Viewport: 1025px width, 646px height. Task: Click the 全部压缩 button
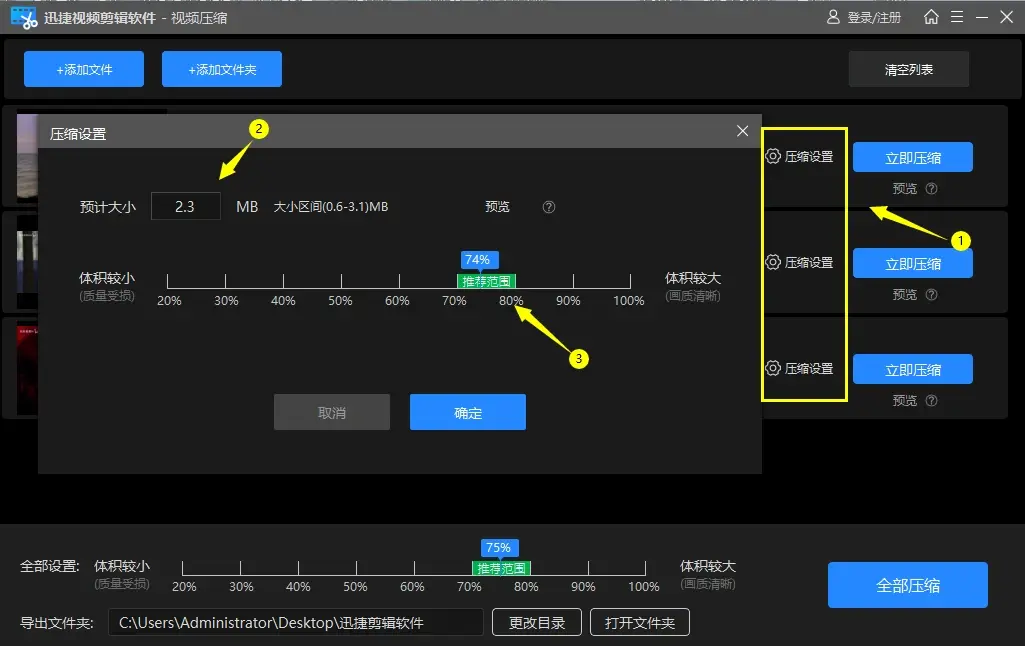[907, 585]
